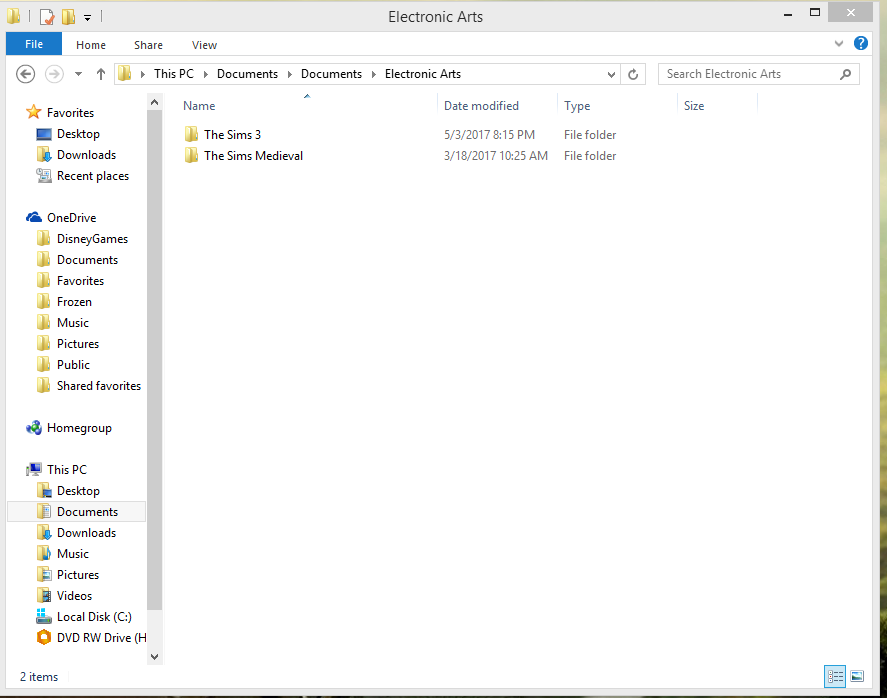Click the Search Electronic Arts box
The height and width of the screenshot is (698, 887).
(750, 74)
